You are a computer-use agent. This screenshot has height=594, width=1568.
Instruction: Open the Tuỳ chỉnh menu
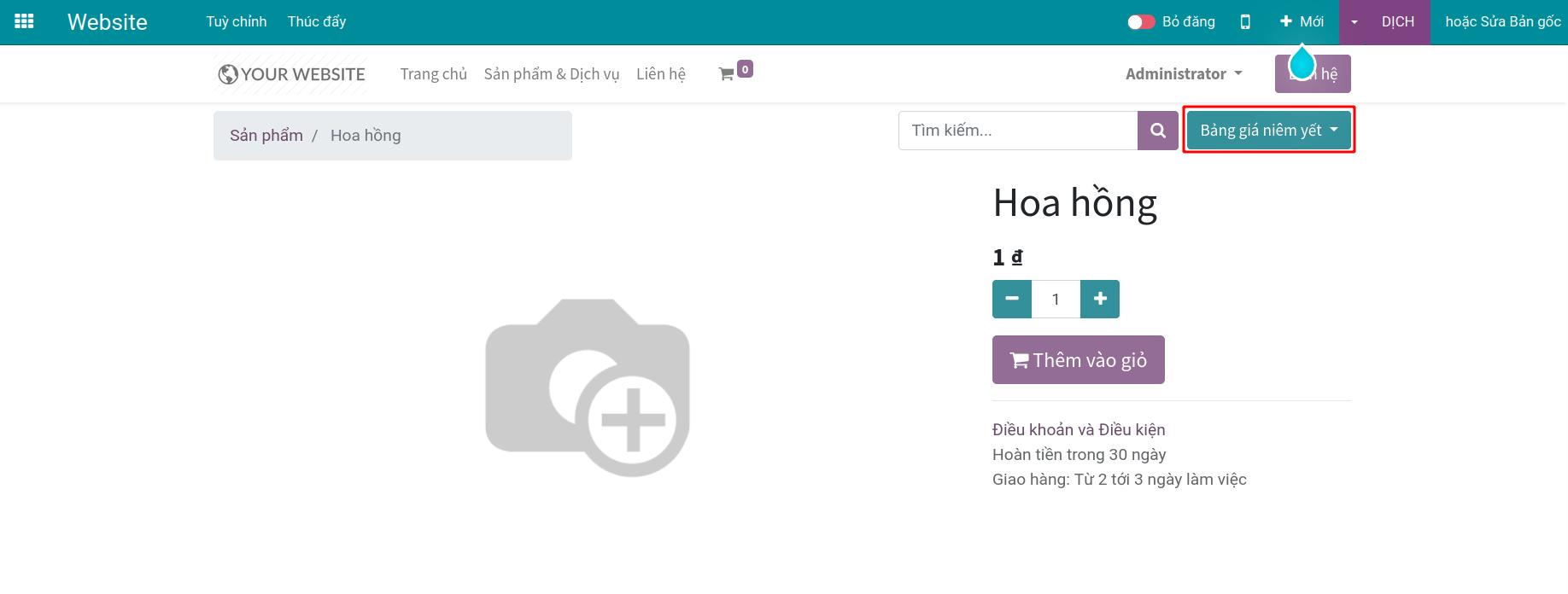click(x=237, y=22)
